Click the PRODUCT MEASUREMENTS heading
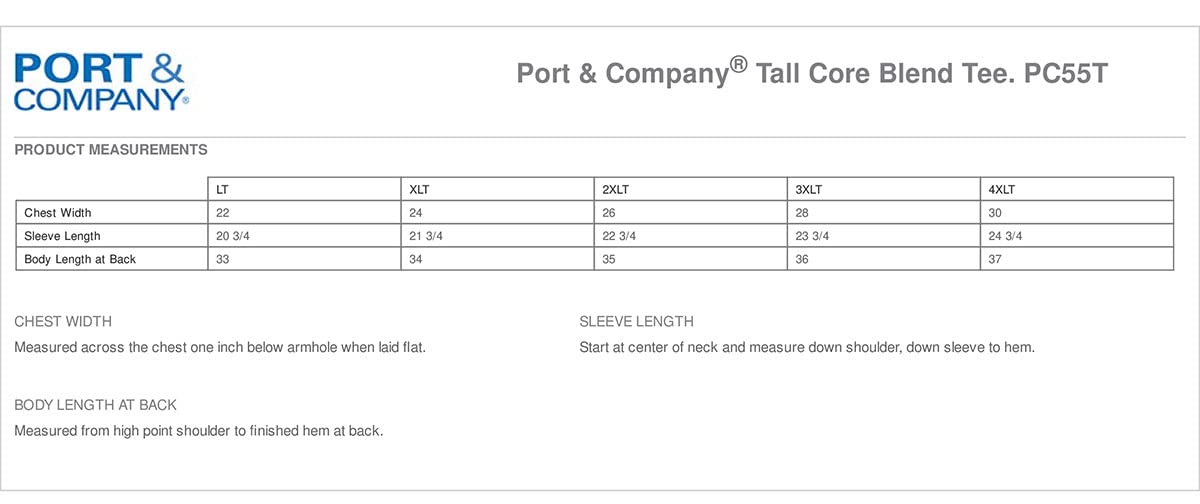Image resolution: width=1200 pixels, height=504 pixels. pyautogui.click(x=111, y=150)
